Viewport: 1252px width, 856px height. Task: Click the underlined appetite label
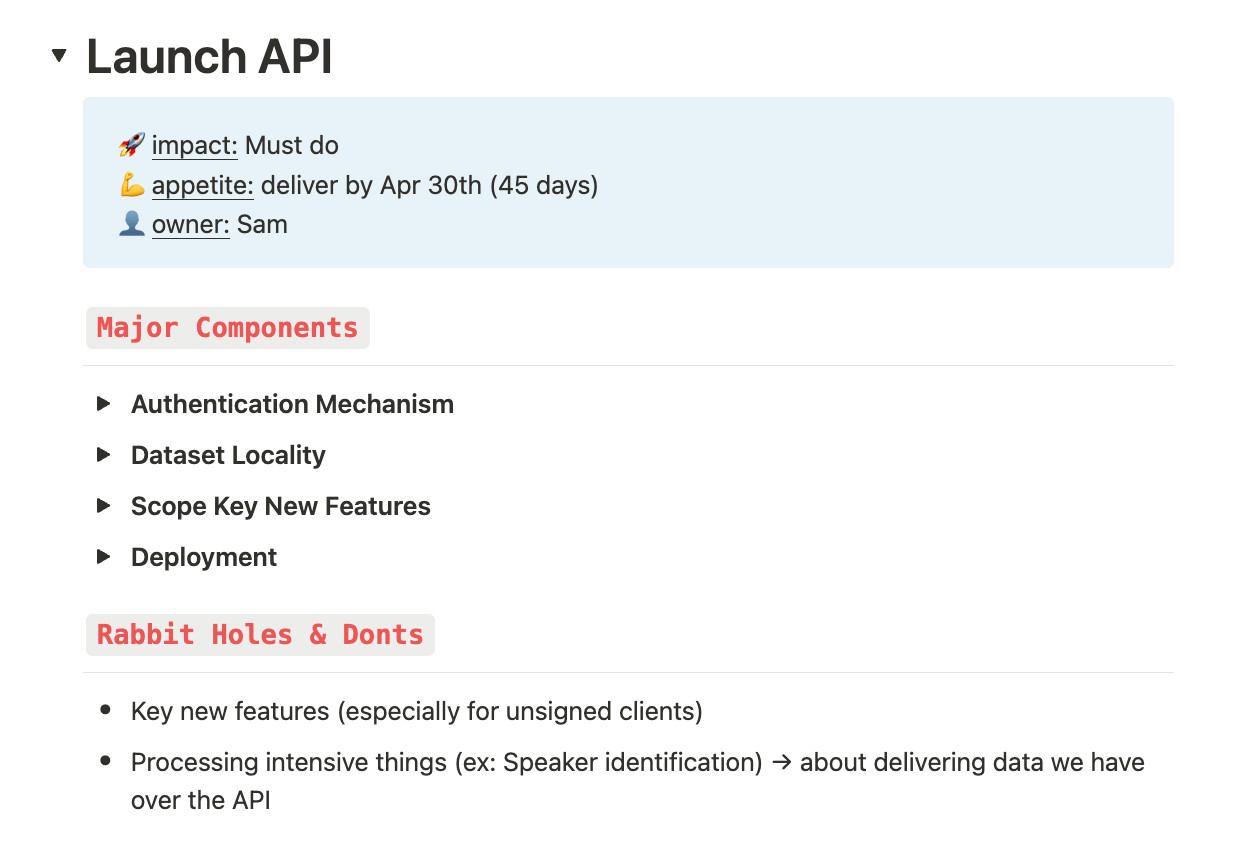coord(203,185)
